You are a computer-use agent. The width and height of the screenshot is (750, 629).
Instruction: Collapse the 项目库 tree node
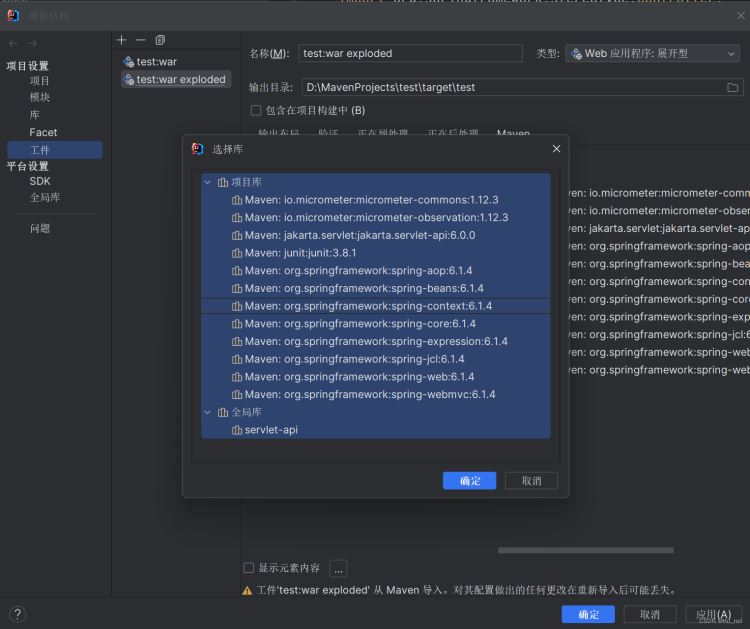pyautogui.click(x=208, y=182)
